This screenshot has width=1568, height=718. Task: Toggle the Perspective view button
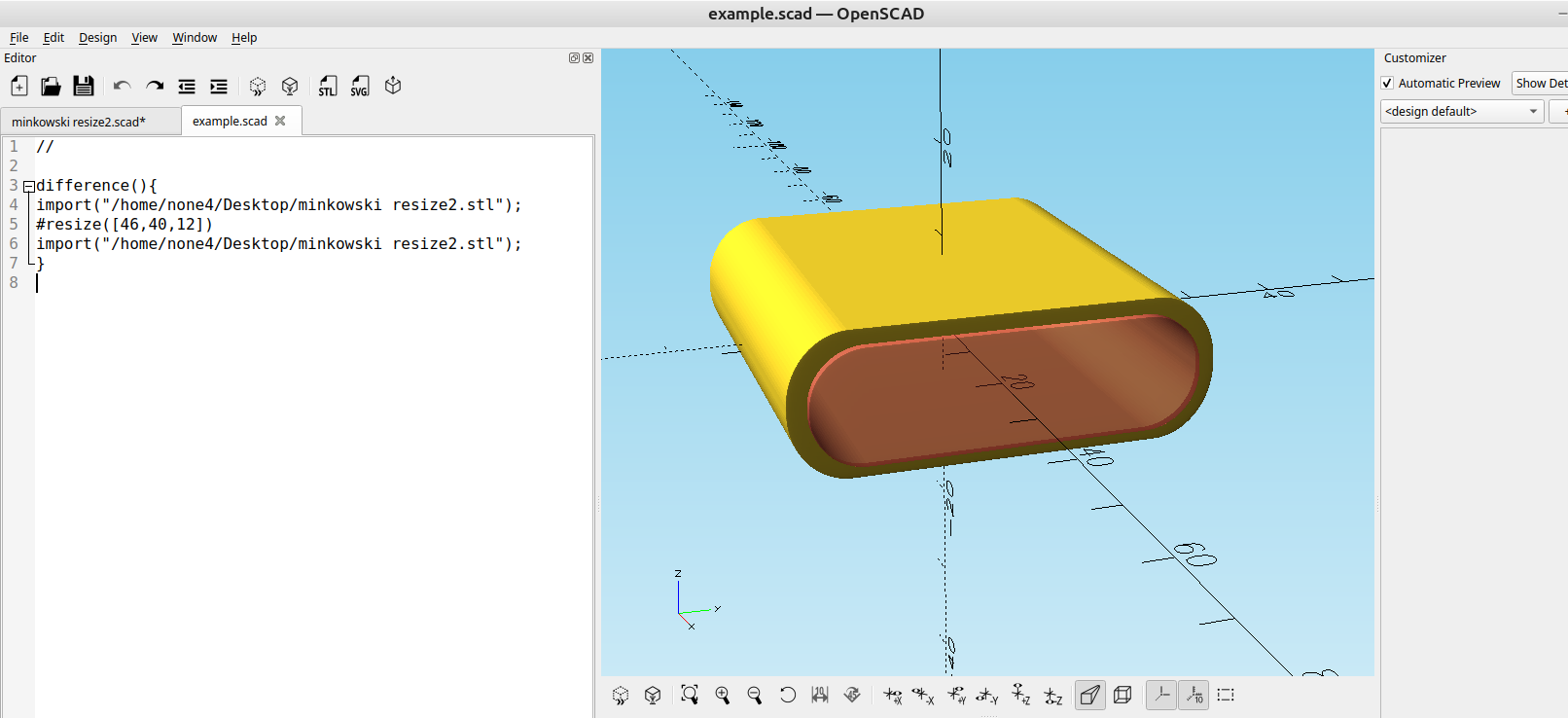(1090, 695)
